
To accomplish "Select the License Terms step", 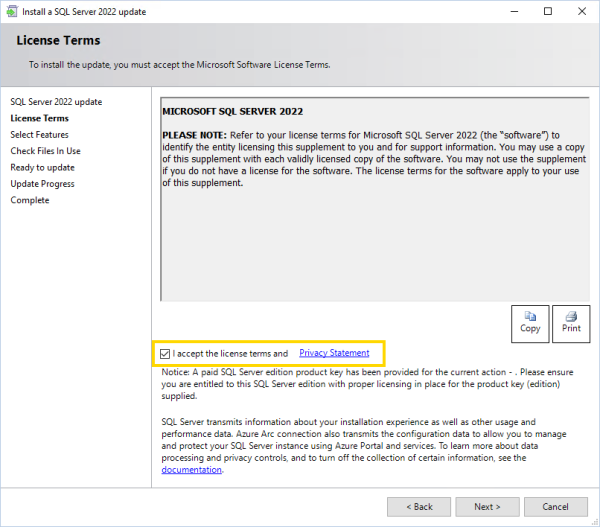I will click(39, 118).
